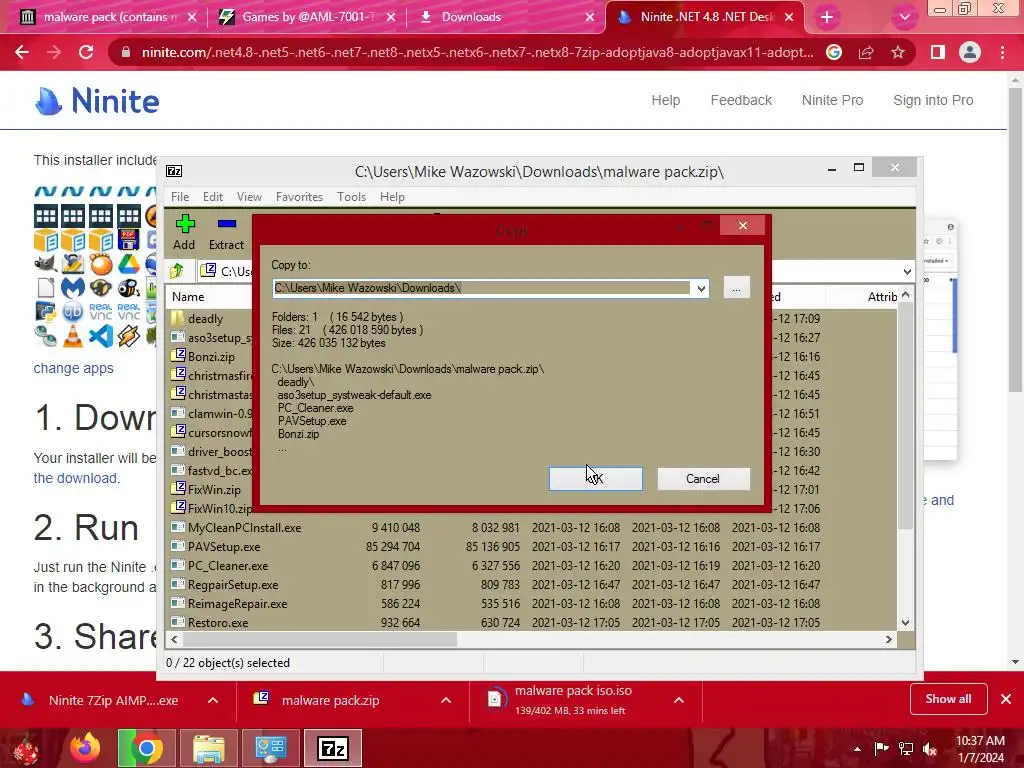Select Bonzi.zip in the file list
Image resolution: width=1024 pixels, height=768 pixels.
coord(210,357)
